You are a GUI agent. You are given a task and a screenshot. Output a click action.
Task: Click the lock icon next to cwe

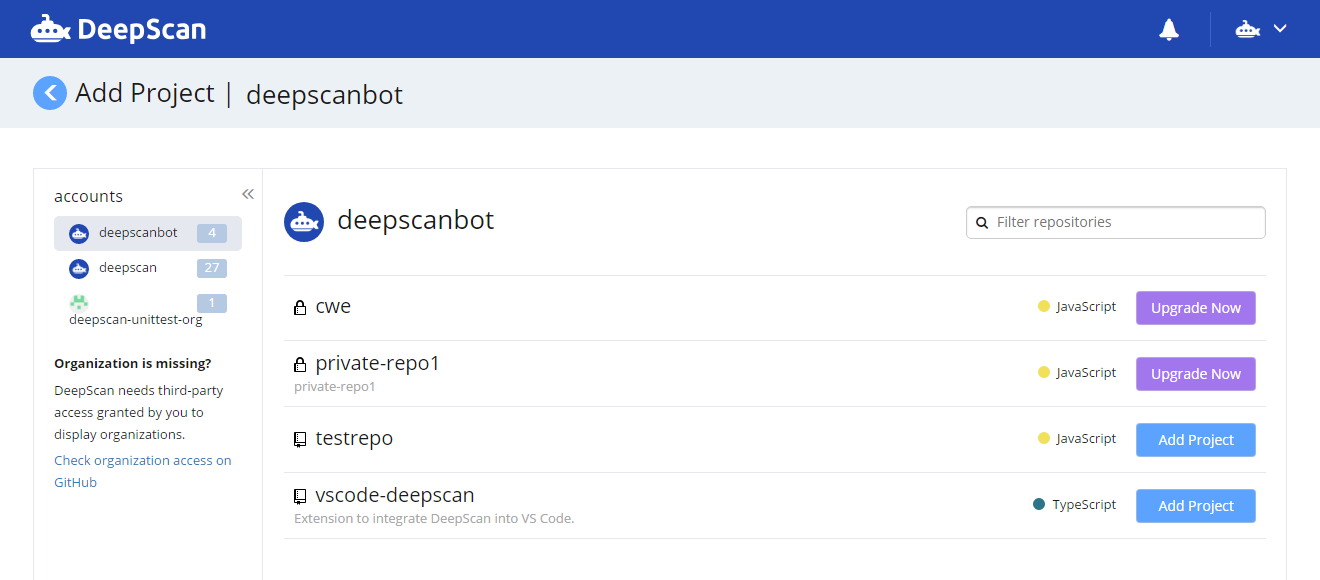coord(300,308)
